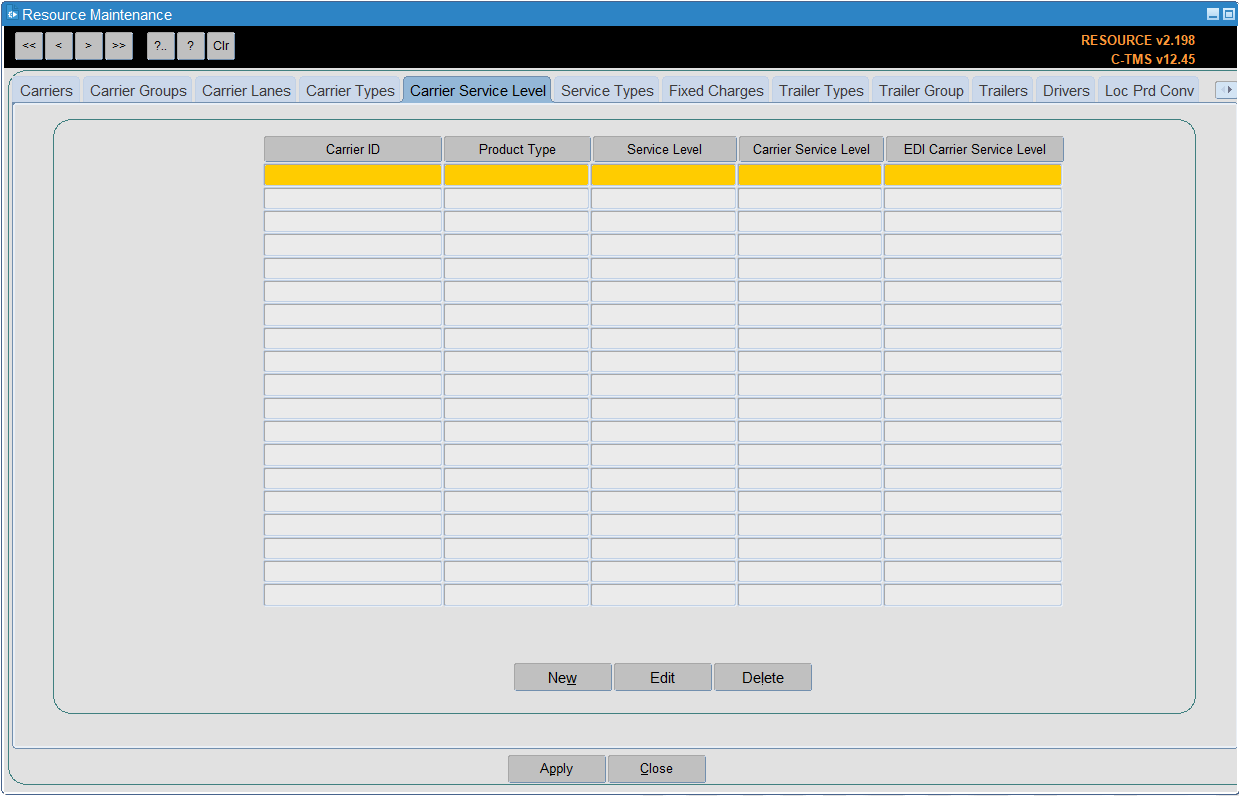Image resolution: width=1239 pixels, height=796 pixels.
Task: Click highlighted Product Type cell in first row
Action: pyautogui.click(x=516, y=175)
